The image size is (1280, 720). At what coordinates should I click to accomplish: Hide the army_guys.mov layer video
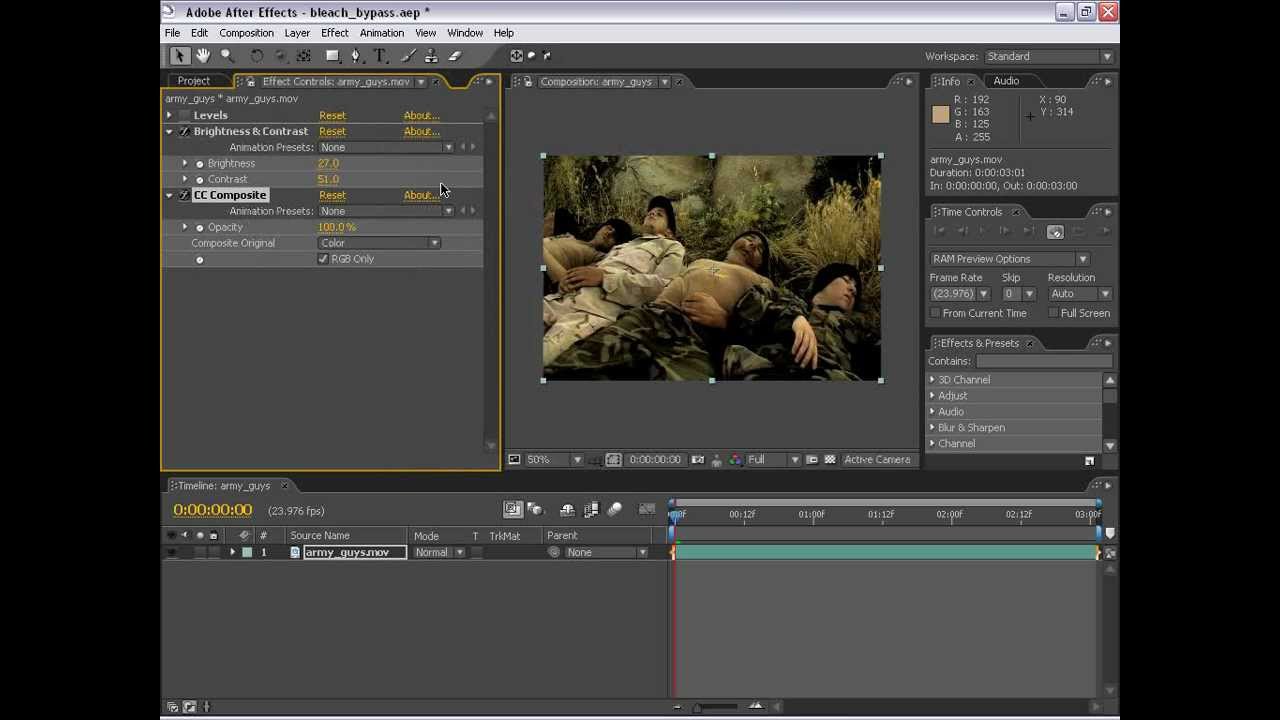[172, 552]
